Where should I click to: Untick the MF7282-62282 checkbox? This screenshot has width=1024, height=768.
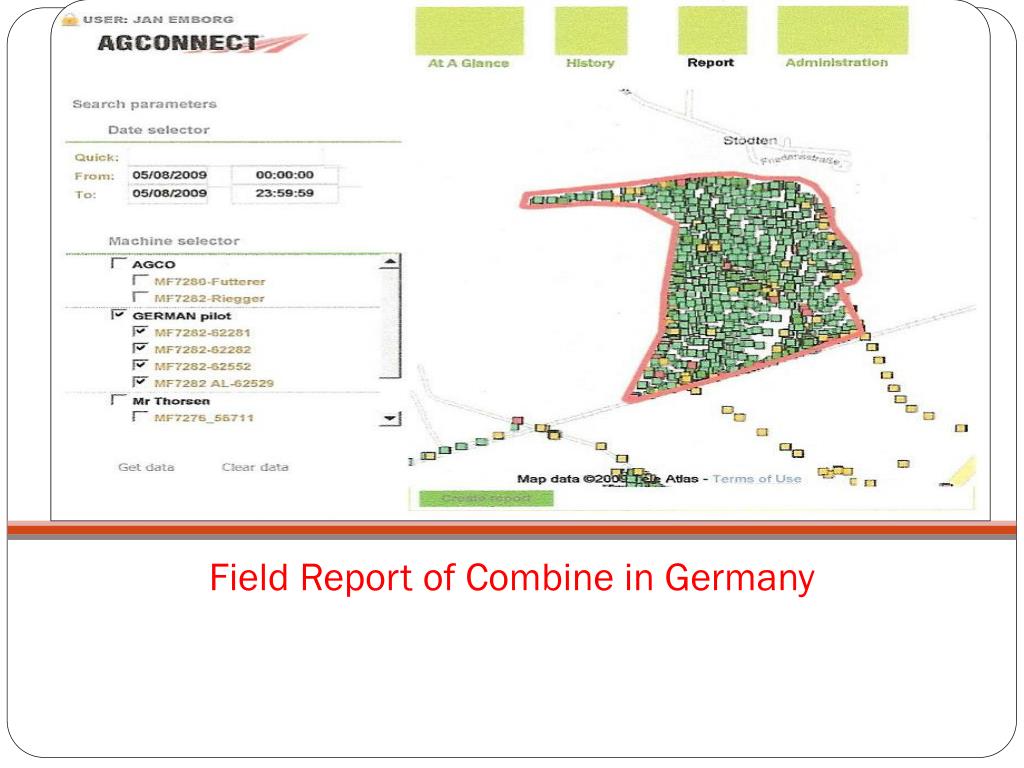[x=139, y=349]
